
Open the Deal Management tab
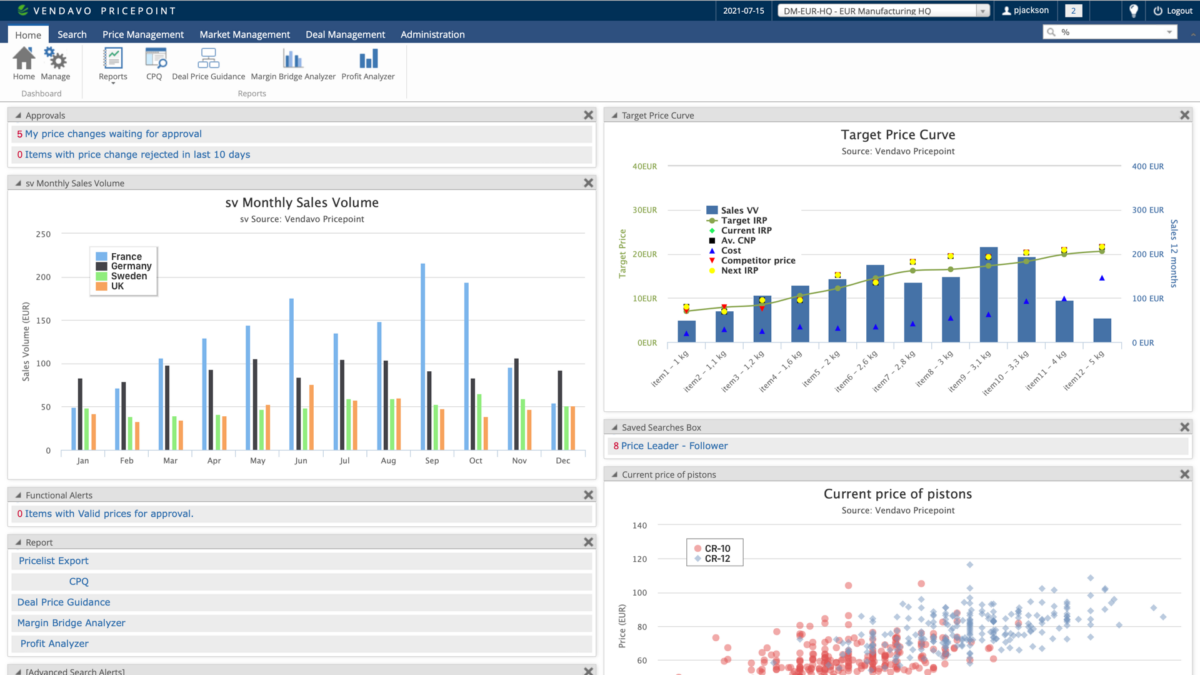(345, 34)
